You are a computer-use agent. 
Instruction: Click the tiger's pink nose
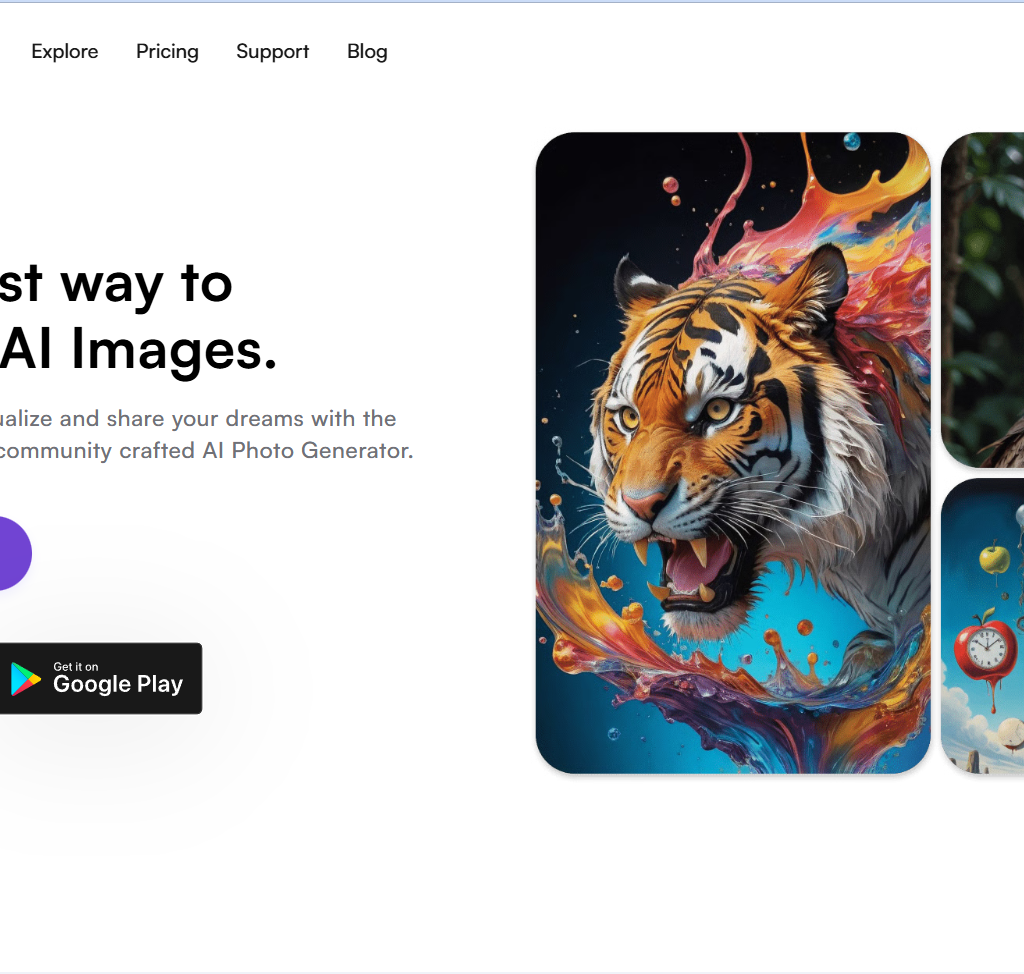(641, 502)
